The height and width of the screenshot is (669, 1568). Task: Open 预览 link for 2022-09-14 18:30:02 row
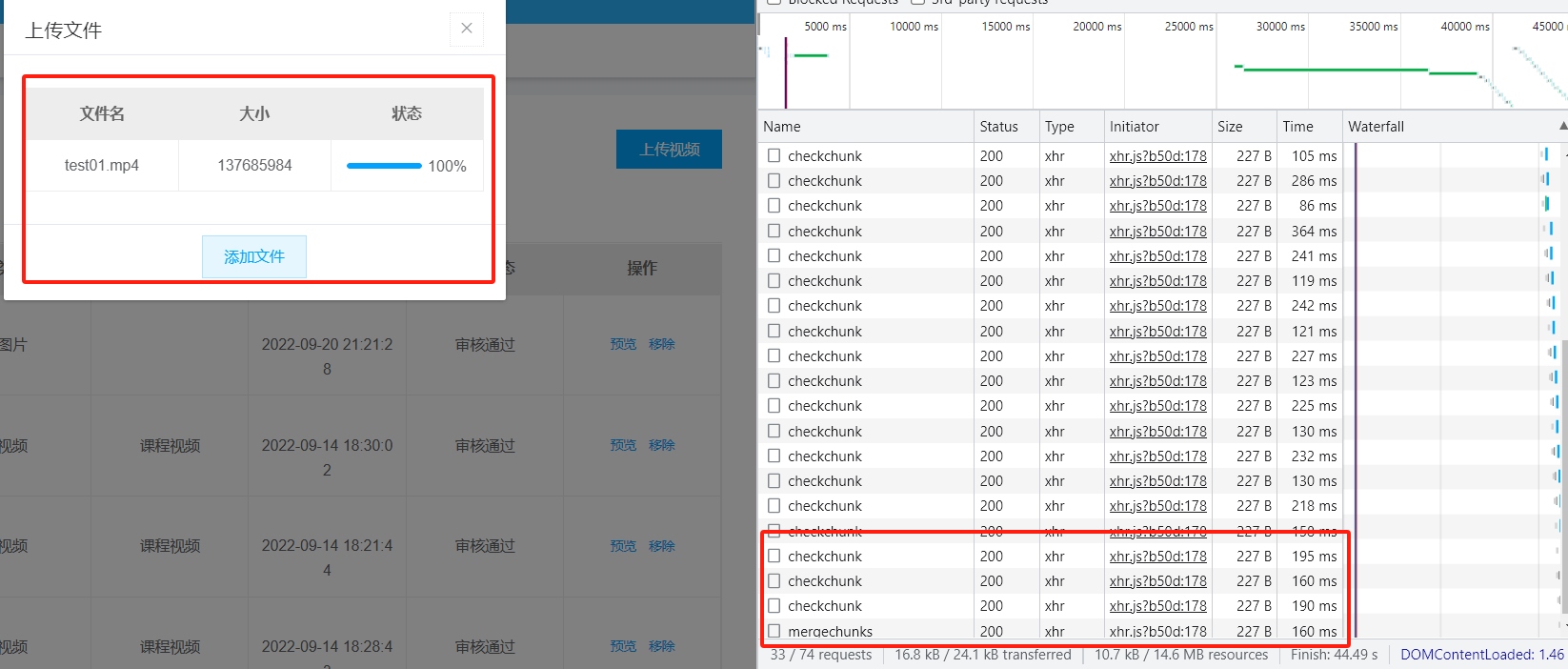(623, 445)
